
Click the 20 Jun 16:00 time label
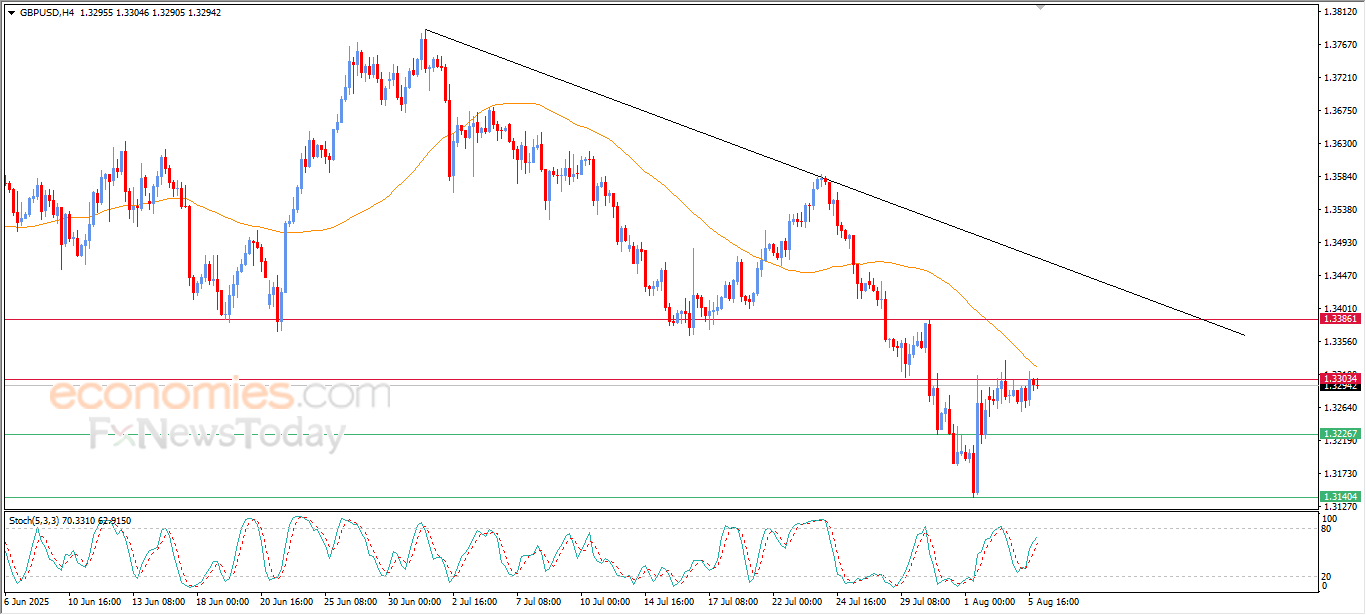(287, 603)
